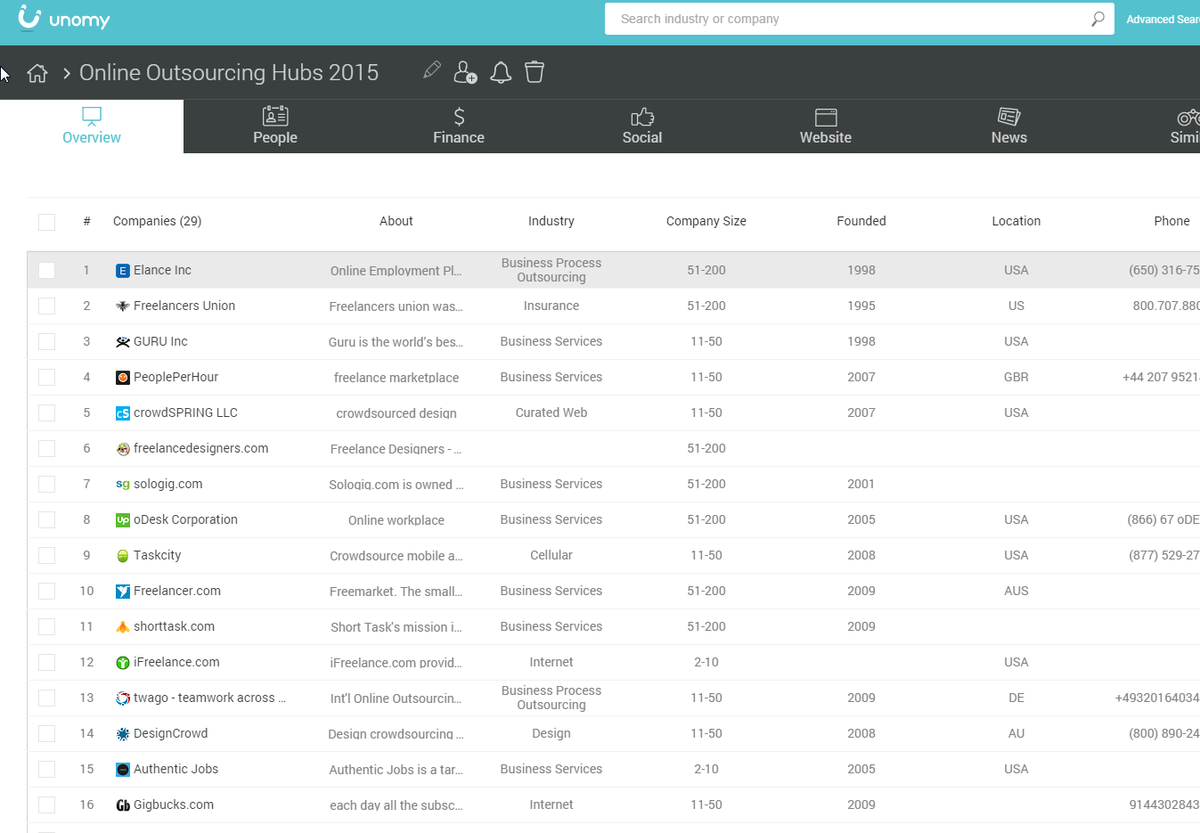Image resolution: width=1200 pixels, height=833 pixels.
Task: Click 'Online Outsourcing Hubs 2015' list title
Action: [229, 73]
